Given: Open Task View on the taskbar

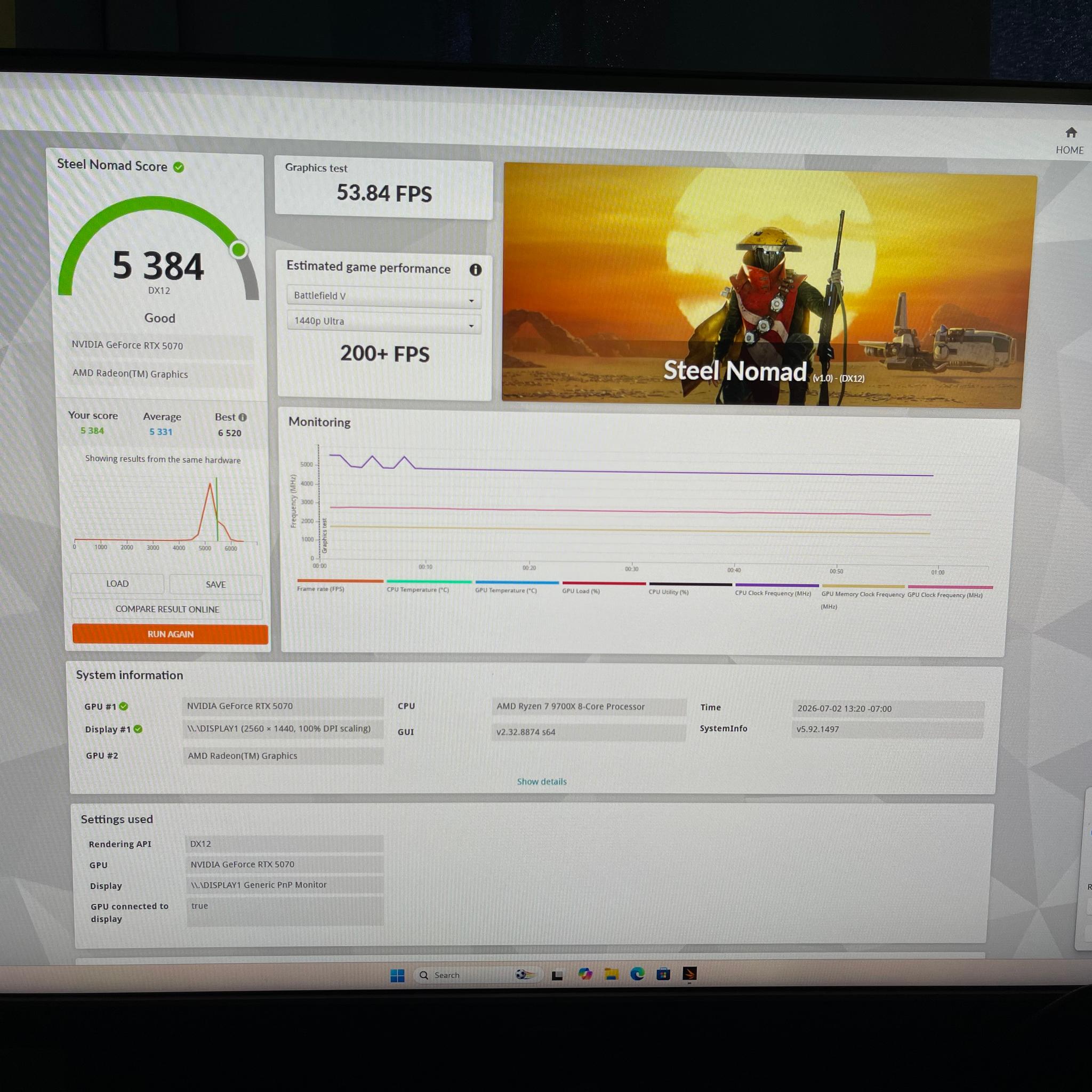Looking at the screenshot, I should (557, 975).
